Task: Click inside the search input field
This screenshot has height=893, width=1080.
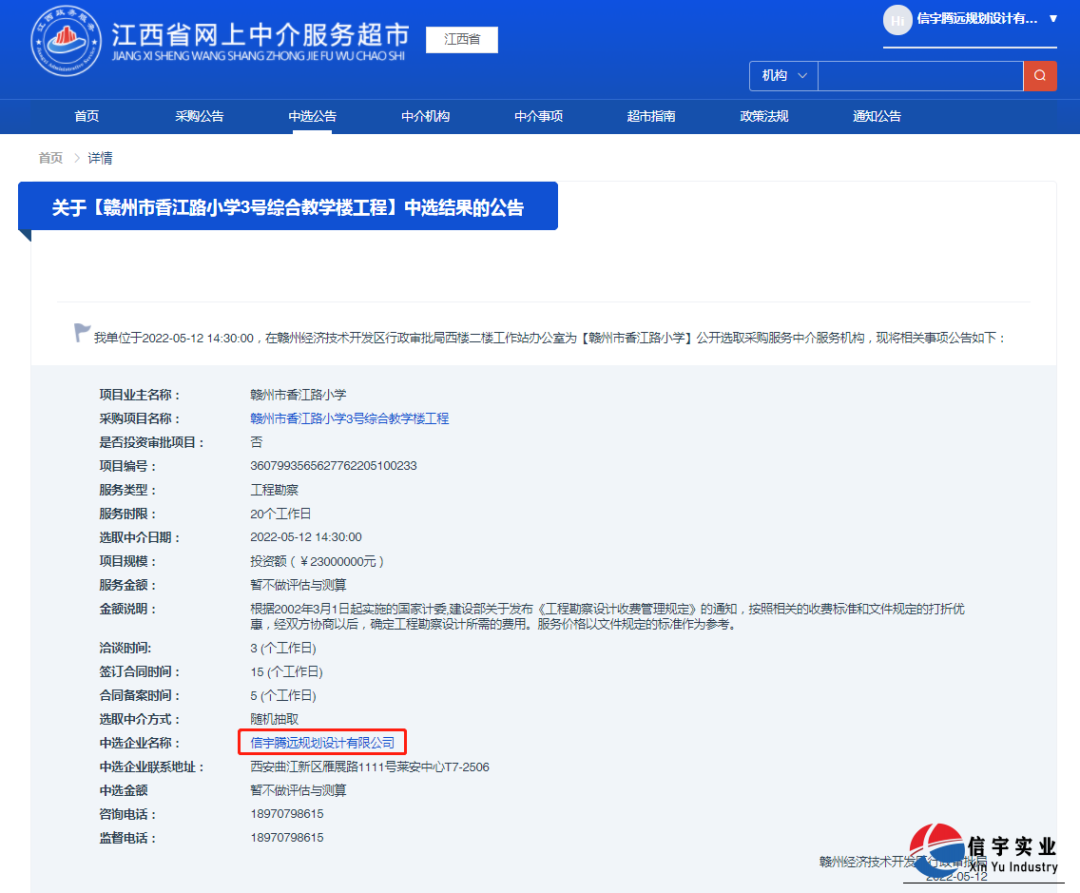Action: coord(920,75)
